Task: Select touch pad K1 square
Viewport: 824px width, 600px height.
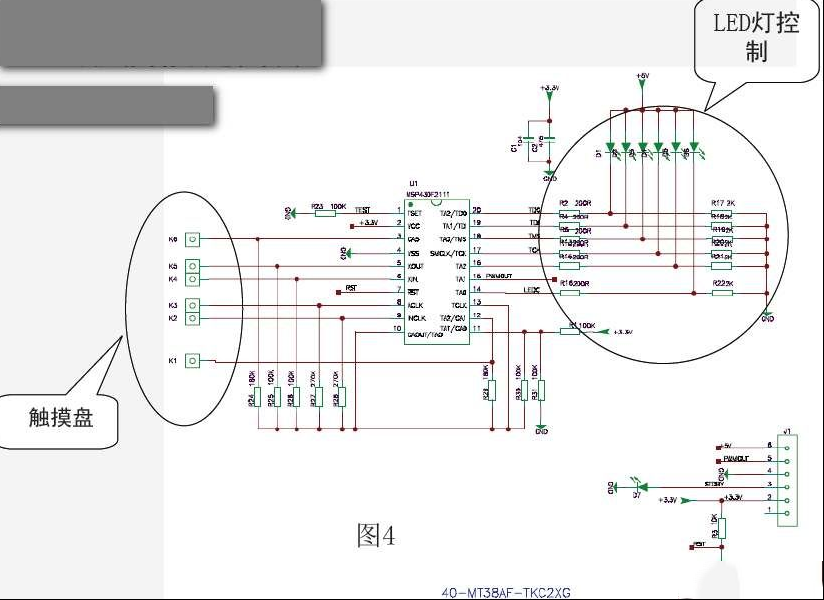Action: tap(193, 361)
